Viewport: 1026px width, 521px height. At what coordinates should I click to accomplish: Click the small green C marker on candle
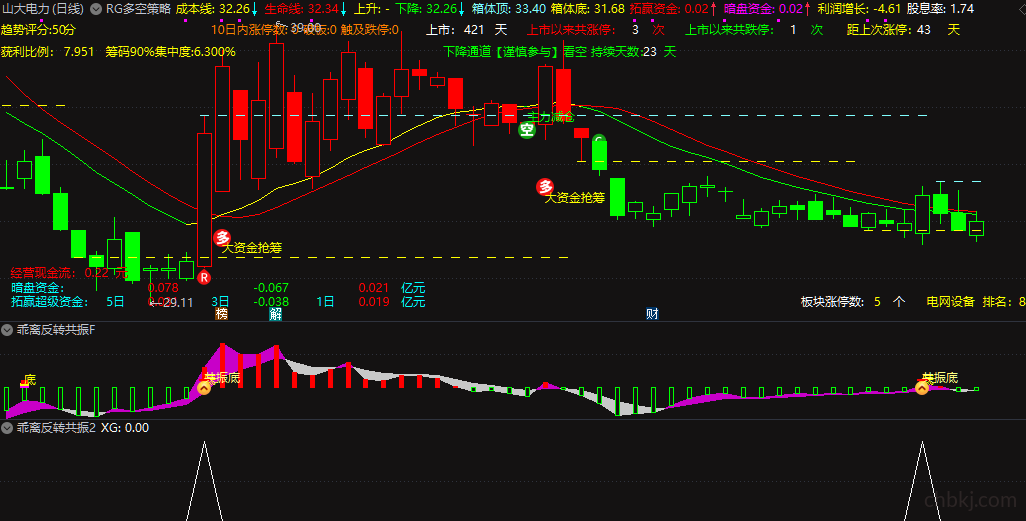pyautogui.click(x=598, y=139)
